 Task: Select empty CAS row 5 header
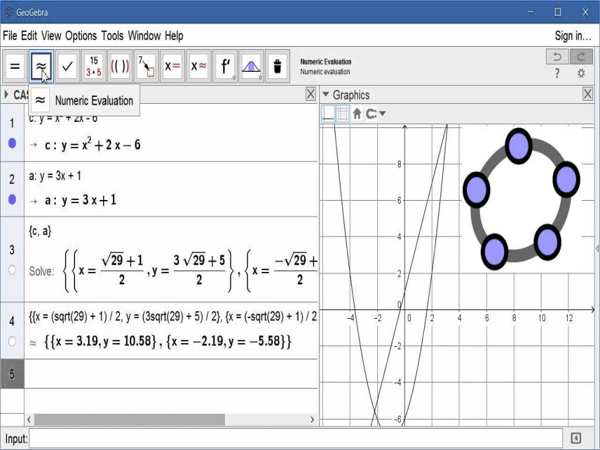(12, 374)
